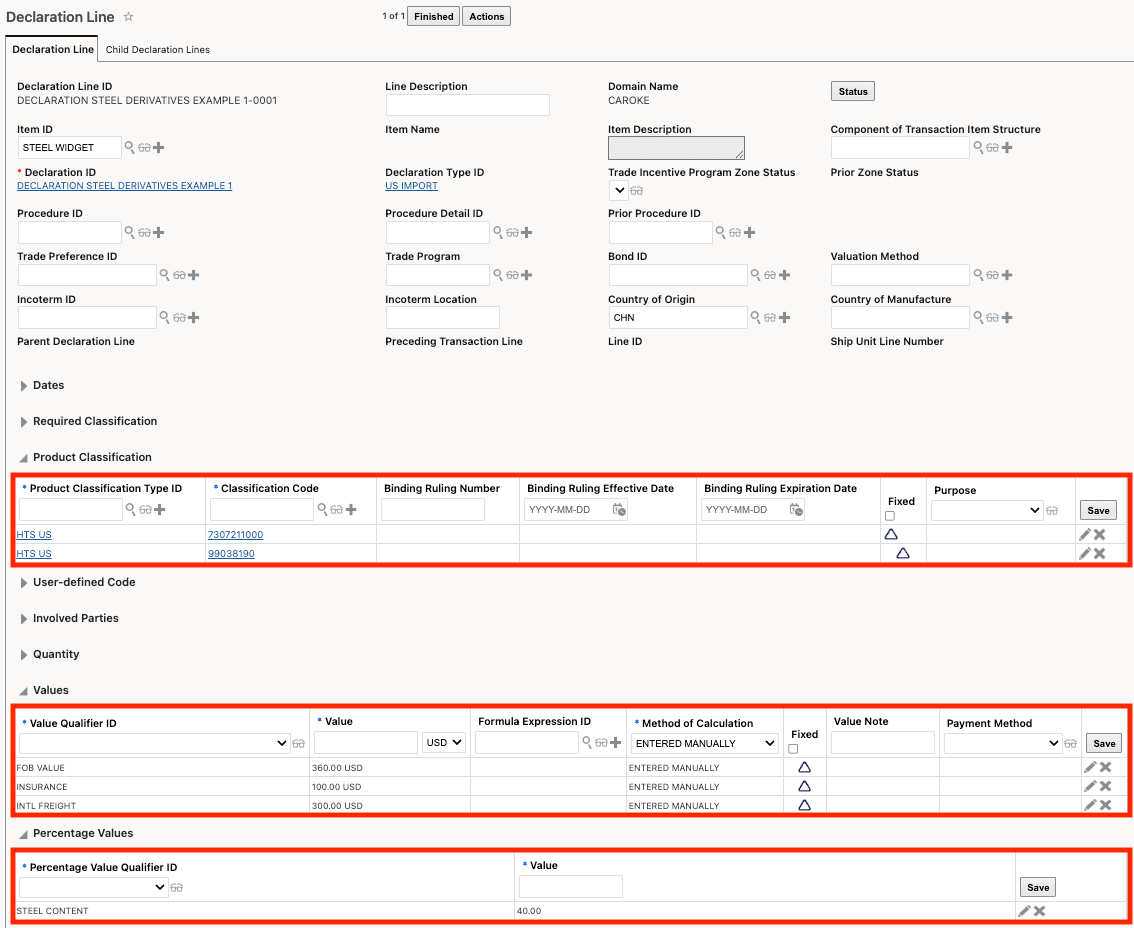
Task: Search Trade Preference ID lookup
Action: 164,275
